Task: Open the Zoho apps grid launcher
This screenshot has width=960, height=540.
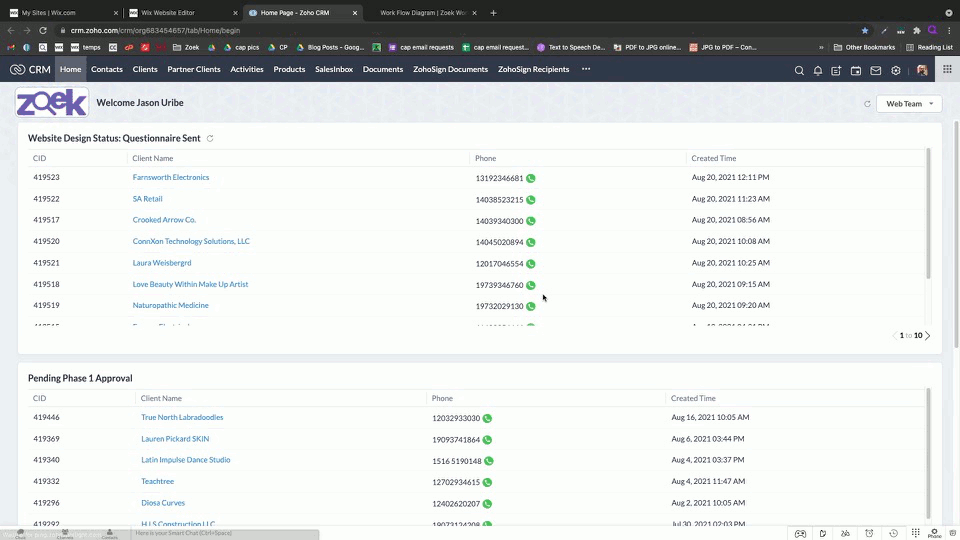Action: (947, 69)
